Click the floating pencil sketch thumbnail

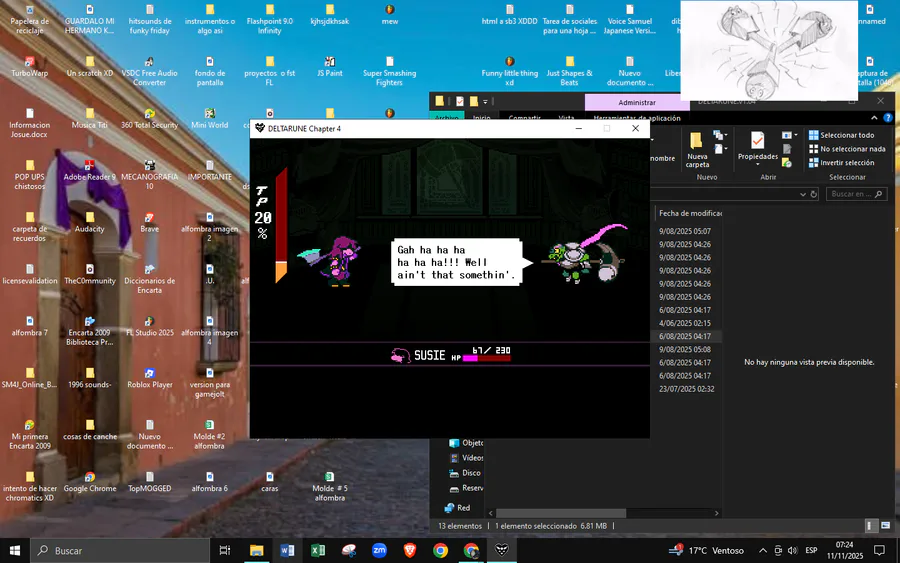coord(769,51)
